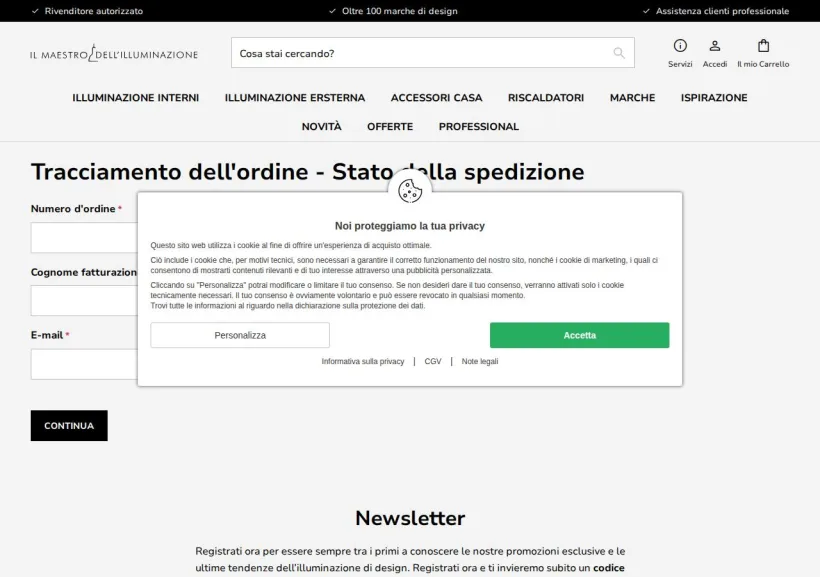Click the Oltre 100 marche di design text
This screenshot has height=577, width=820.
point(400,11)
